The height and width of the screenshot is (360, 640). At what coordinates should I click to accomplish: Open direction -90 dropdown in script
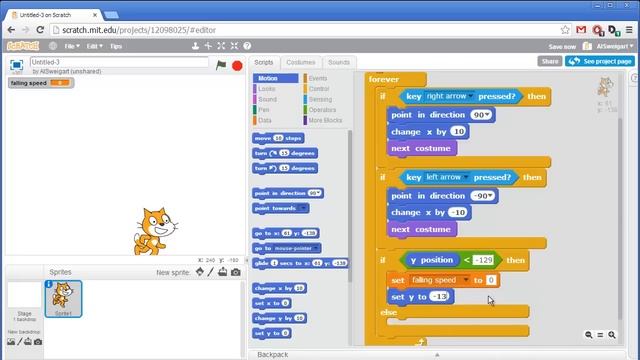coord(491,196)
